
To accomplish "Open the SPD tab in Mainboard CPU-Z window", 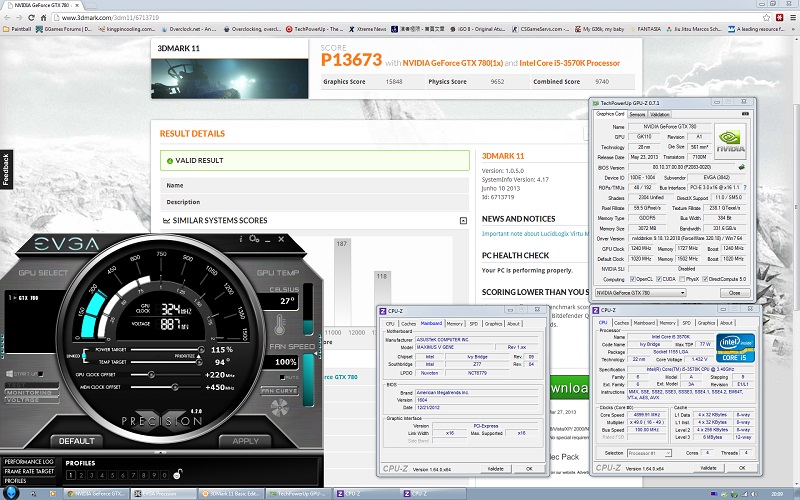I will [x=473, y=323].
